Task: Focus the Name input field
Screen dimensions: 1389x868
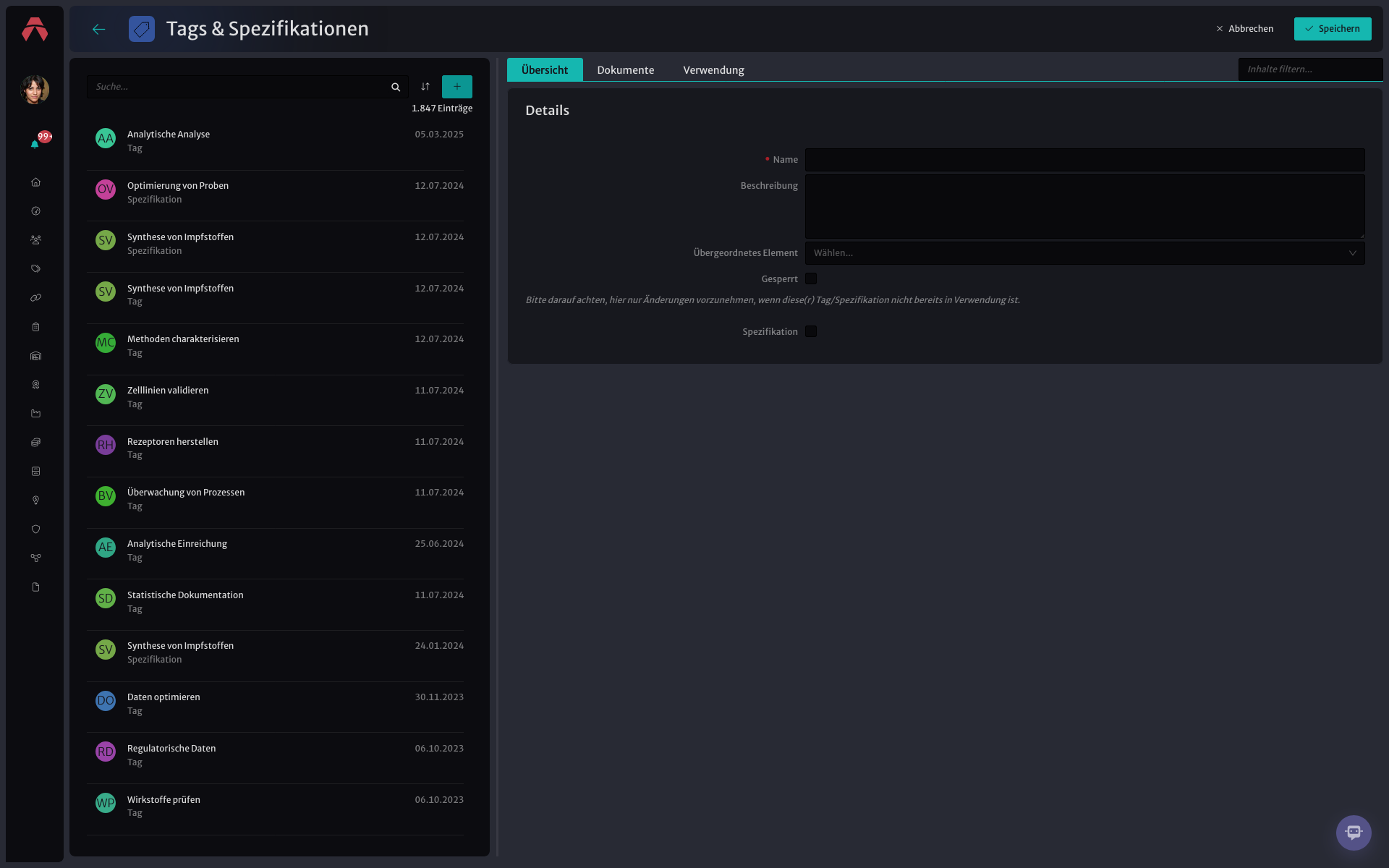Action: click(1084, 160)
